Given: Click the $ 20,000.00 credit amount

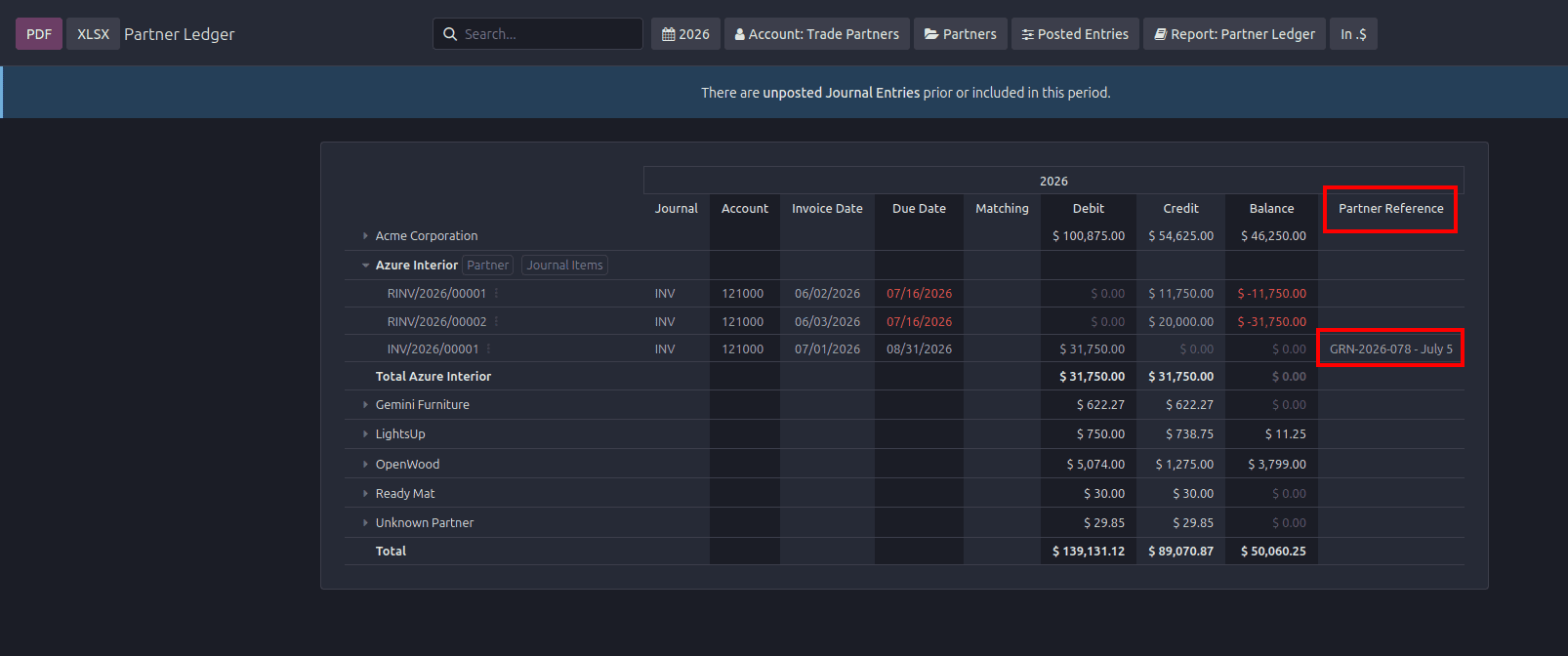Looking at the screenshot, I should coord(1180,322).
